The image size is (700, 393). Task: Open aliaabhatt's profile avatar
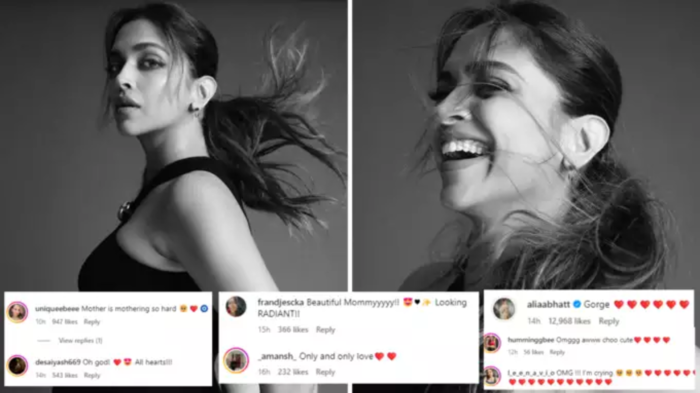(504, 309)
